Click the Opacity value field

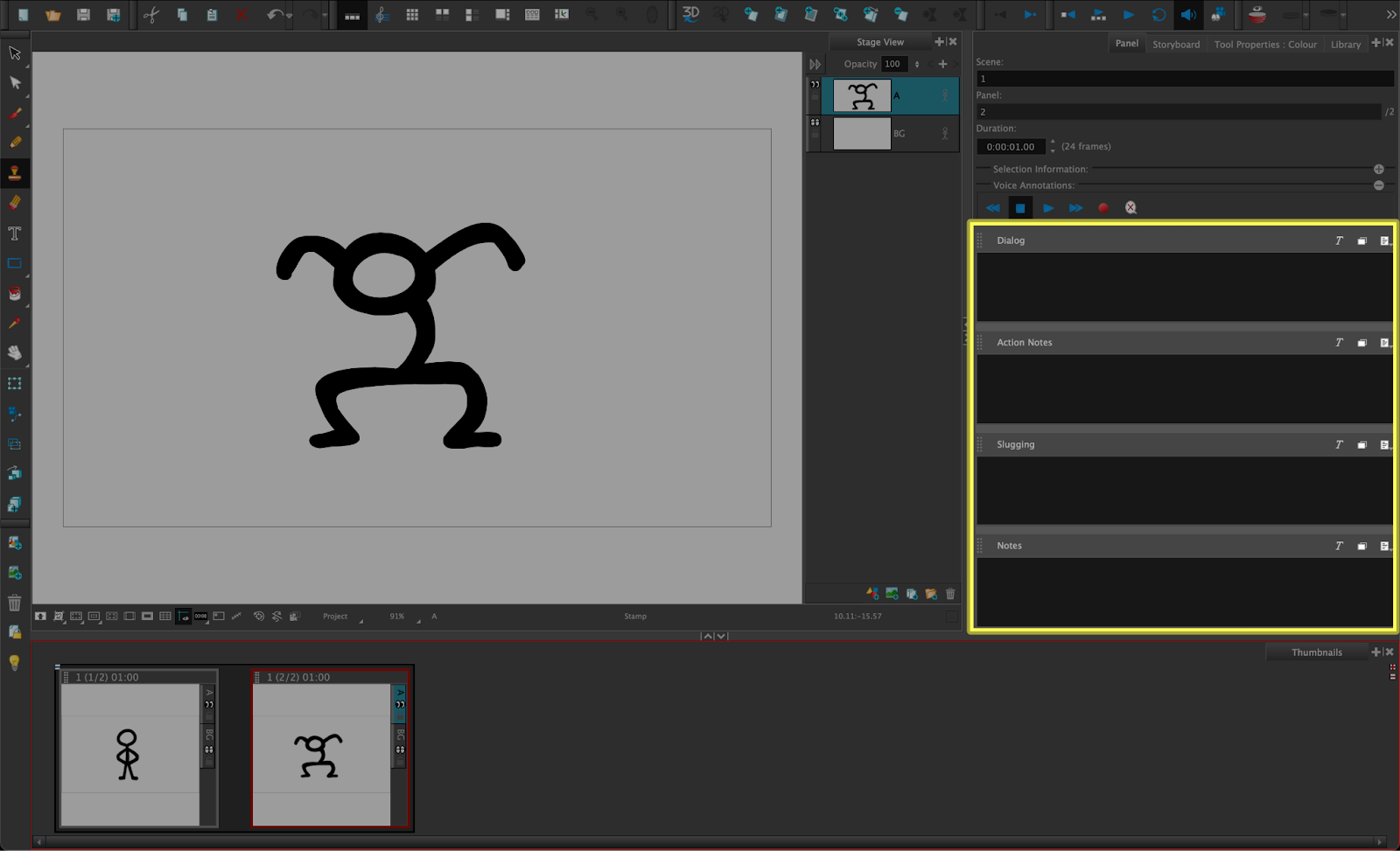[x=892, y=64]
